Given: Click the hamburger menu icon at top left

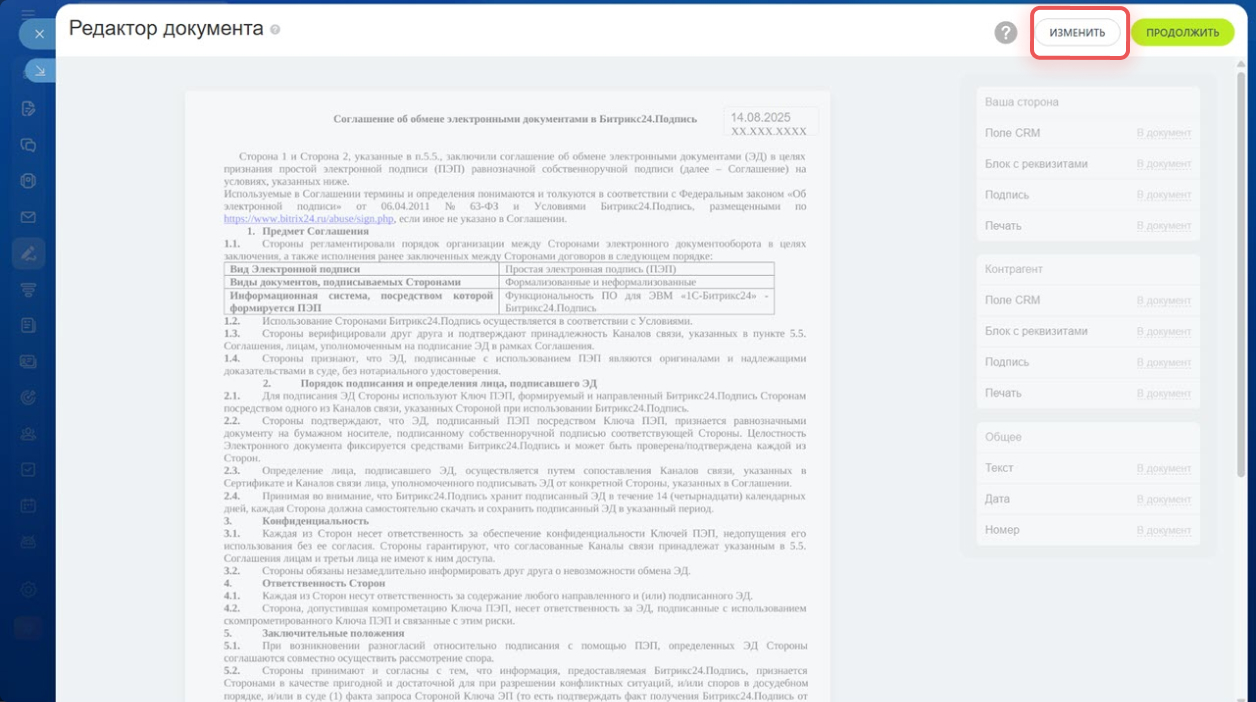Looking at the screenshot, I should click(x=28, y=12).
